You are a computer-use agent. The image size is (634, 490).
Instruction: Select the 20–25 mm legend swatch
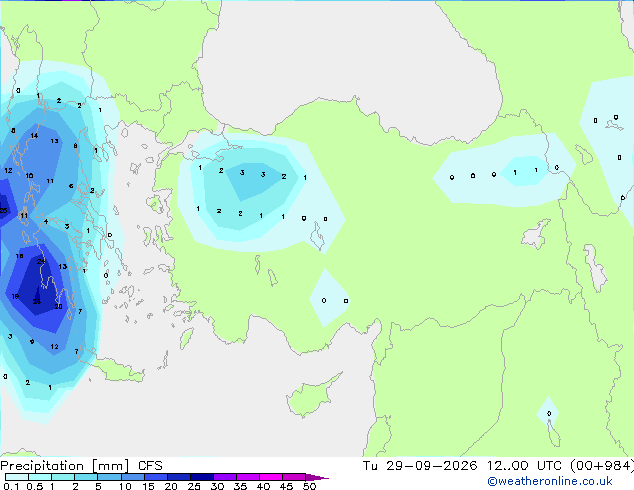(x=178, y=477)
